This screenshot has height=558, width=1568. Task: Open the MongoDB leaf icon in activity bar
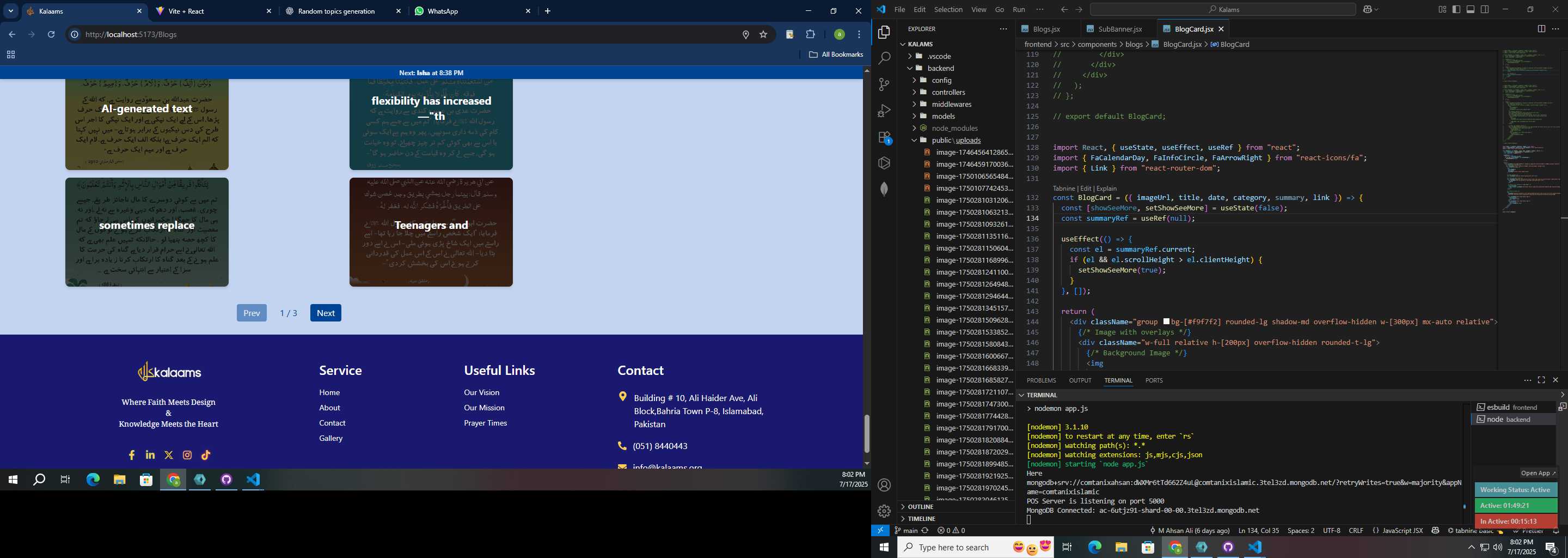tap(884, 189)
